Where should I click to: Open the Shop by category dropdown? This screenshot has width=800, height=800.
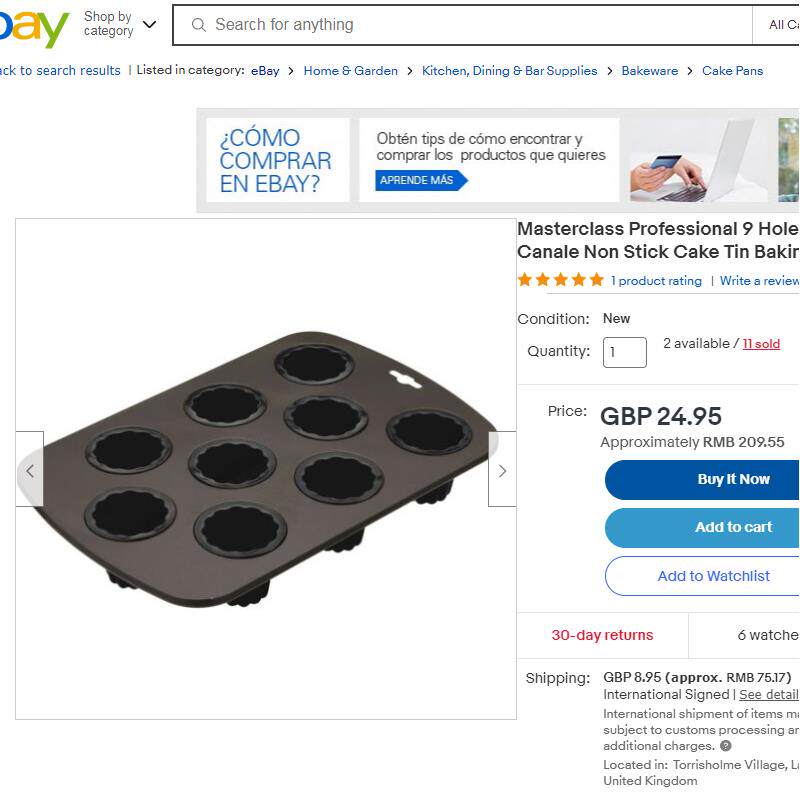pyautogui.click(x=120, y=24)
